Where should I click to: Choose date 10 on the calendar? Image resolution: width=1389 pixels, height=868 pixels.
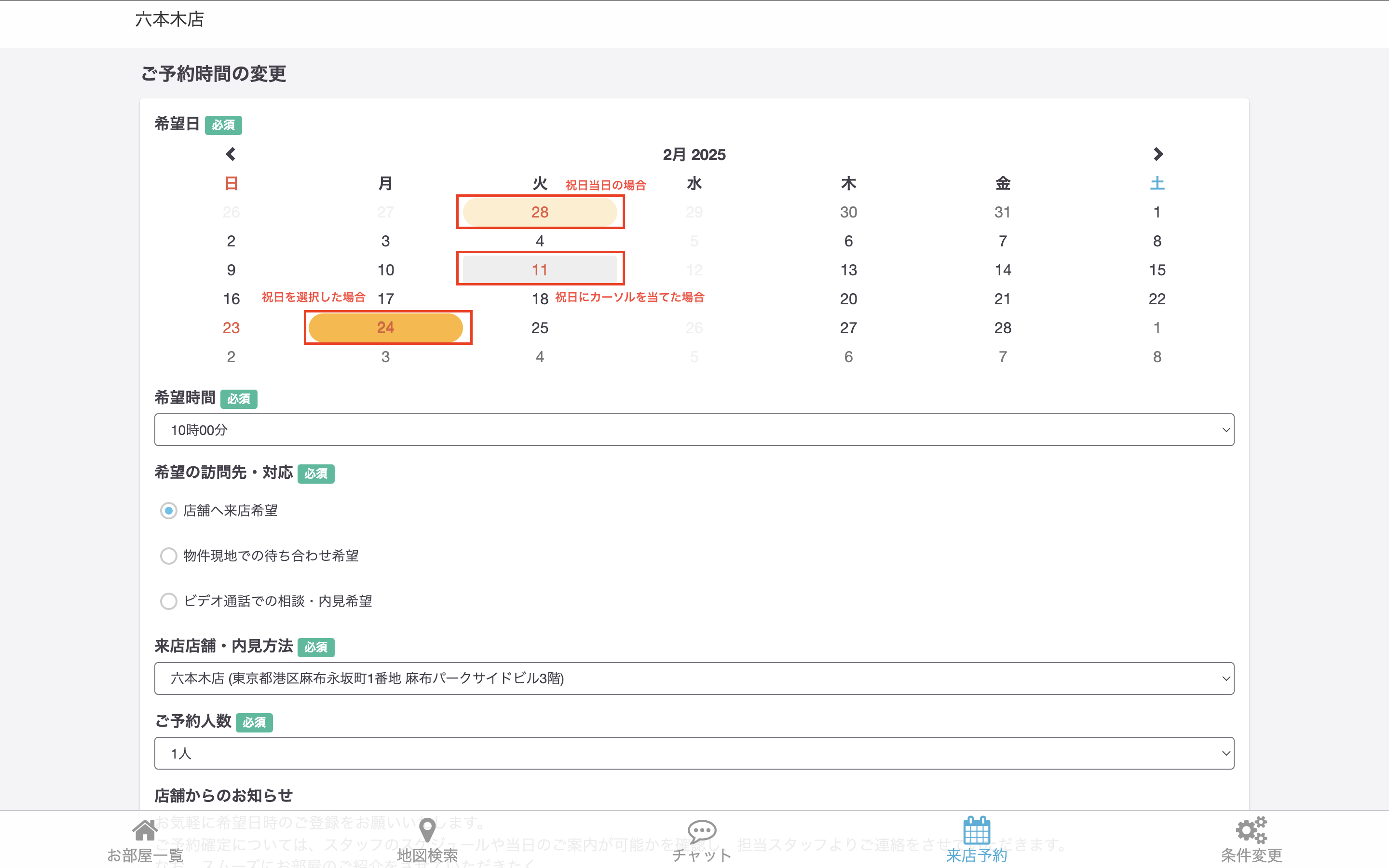coord(386,270)
